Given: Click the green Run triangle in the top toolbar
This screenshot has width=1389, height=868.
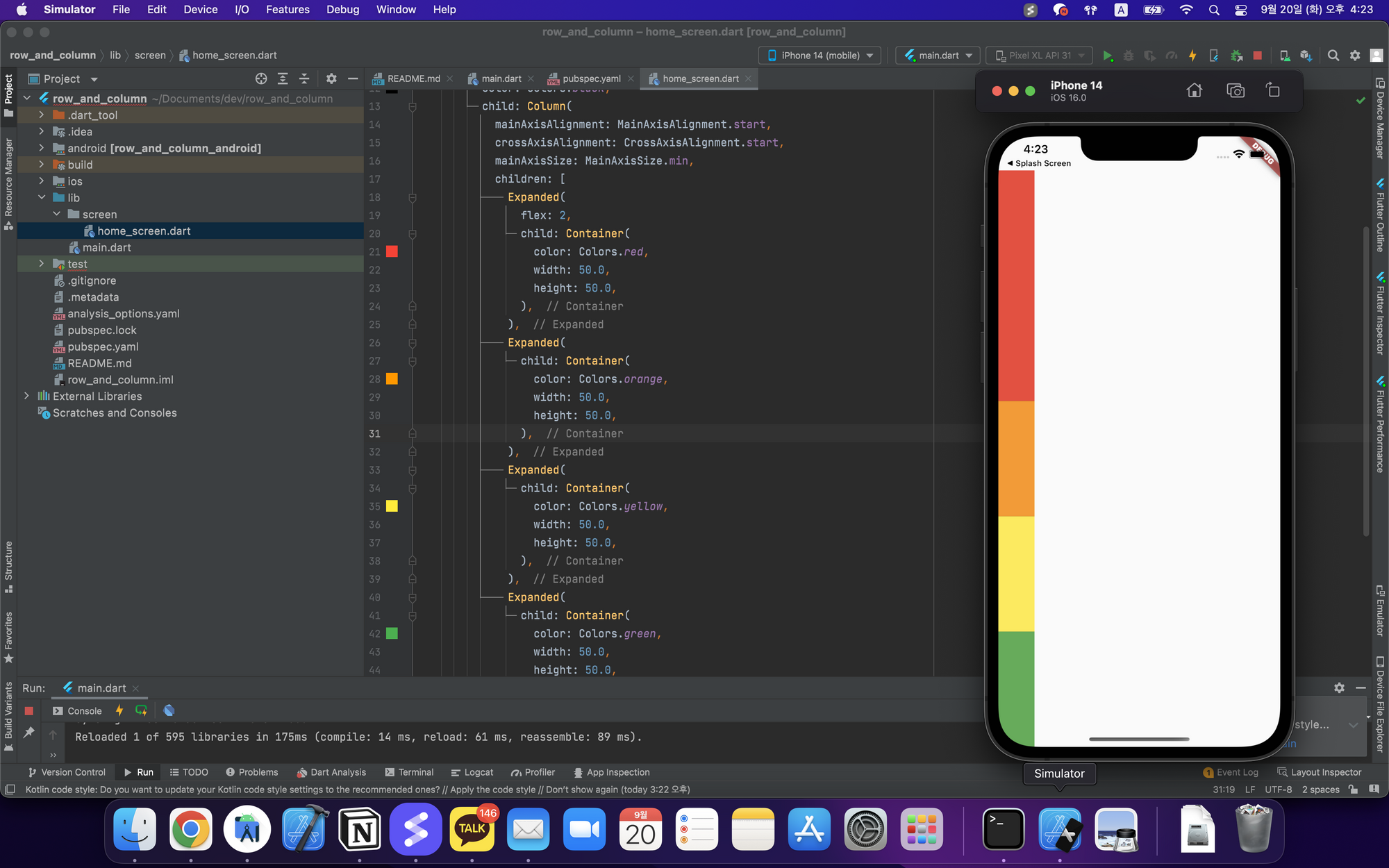Looking at the screenshot, I should coord(1108,56).
